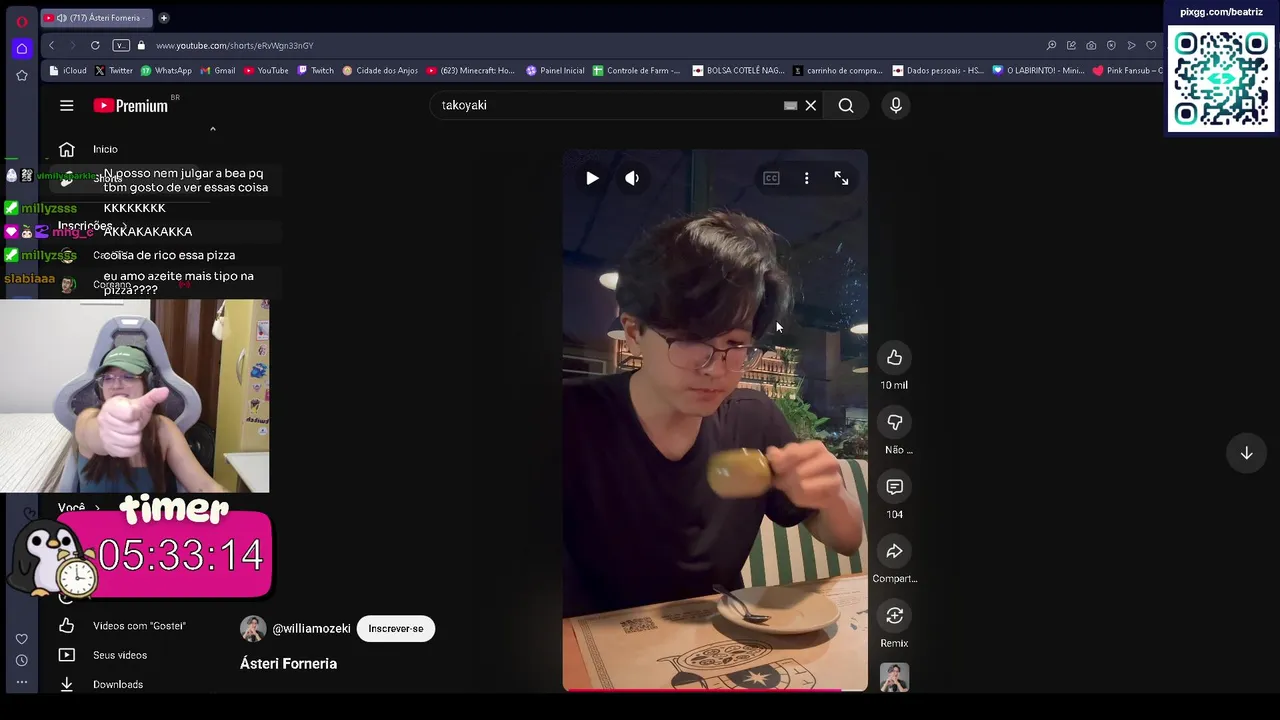Image resolution: width=1280 pixels, height=720 pixels.
Task: Open the YouTube hamburger guide menu
Action: [x=67, y=105]
